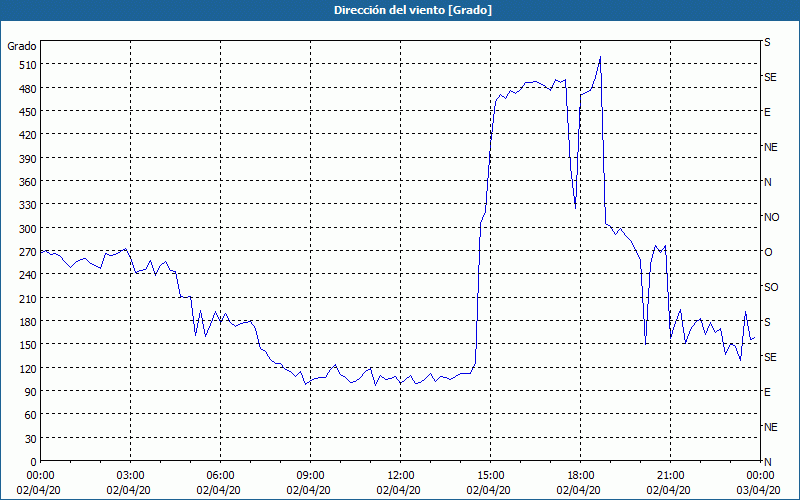Select the 60 degree axis label
The image size is (800, 500).
coord(31,415)
